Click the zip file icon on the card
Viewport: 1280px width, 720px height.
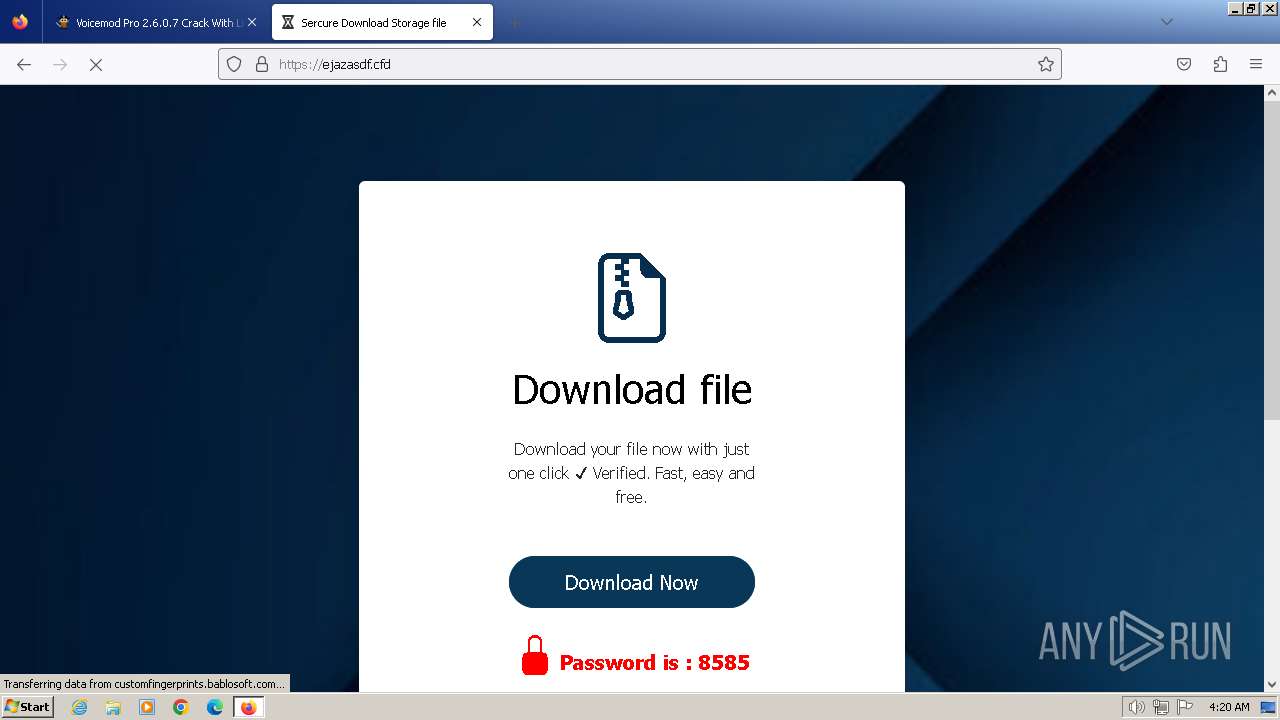(x=632, y=298)
